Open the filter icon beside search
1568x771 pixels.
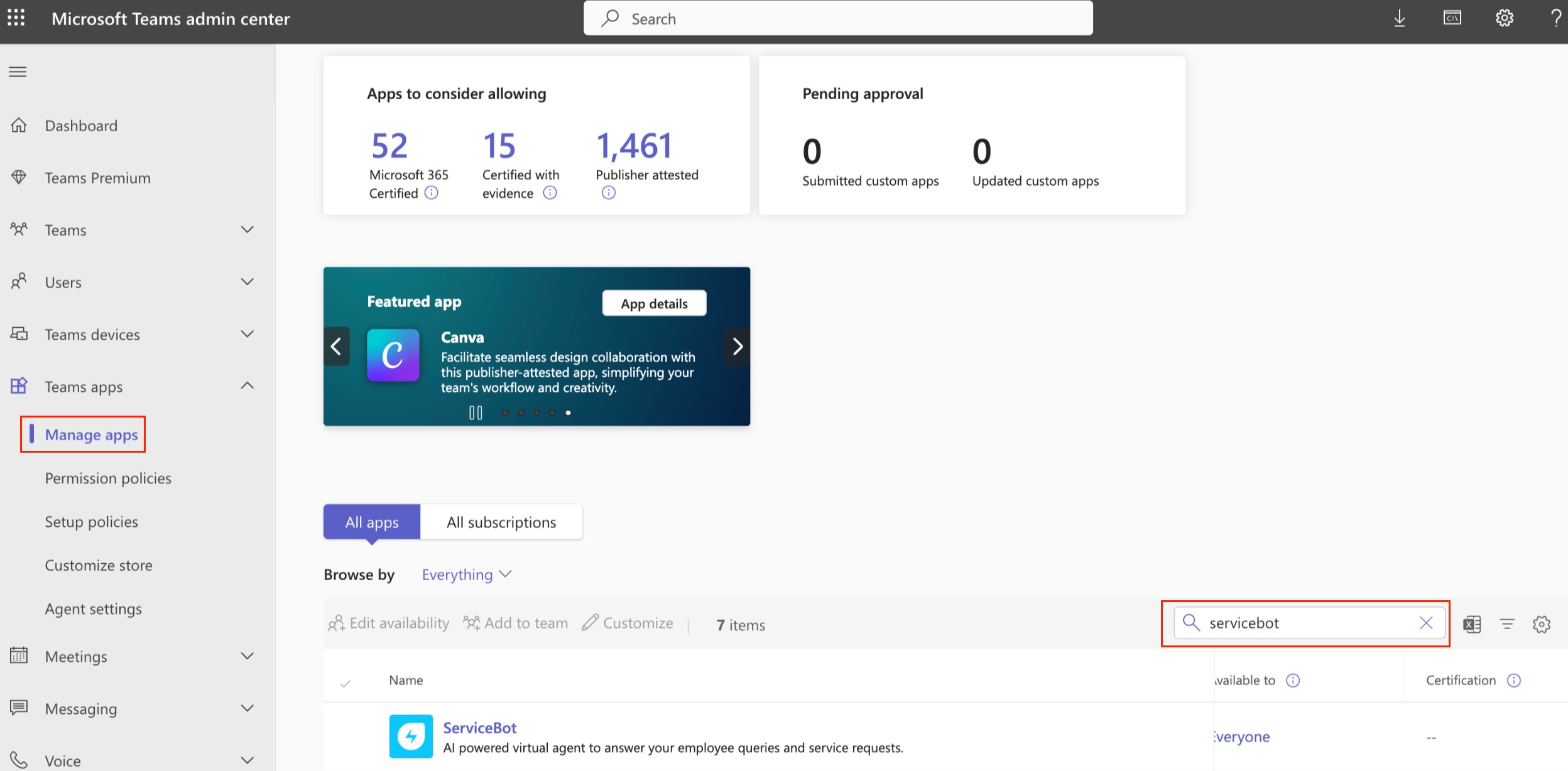pyautogui.click(x=1507, y=623)
